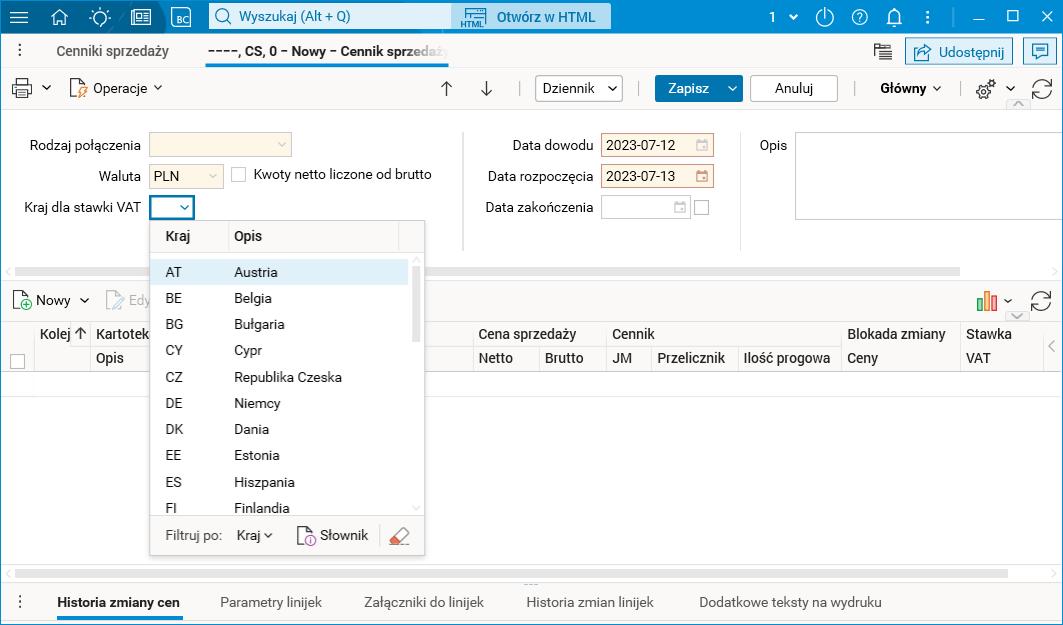Screen dimensions: 1063x625
Task: Expand the Operacje menu
Action: coord(116,88)
